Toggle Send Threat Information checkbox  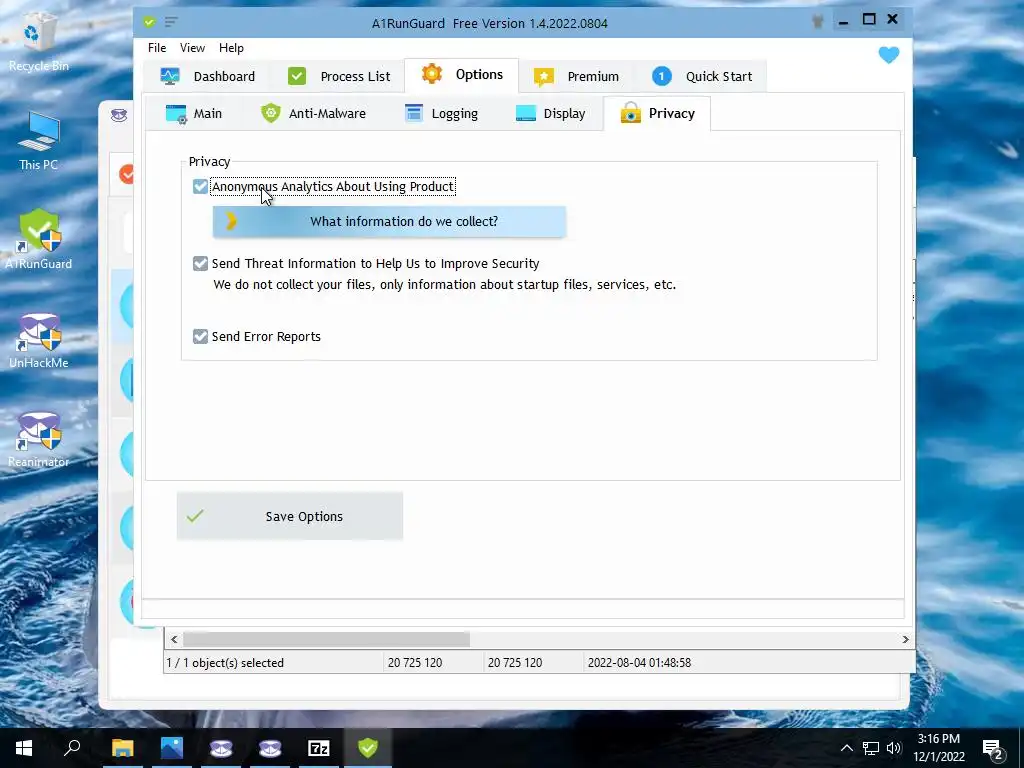click(200, 264)
